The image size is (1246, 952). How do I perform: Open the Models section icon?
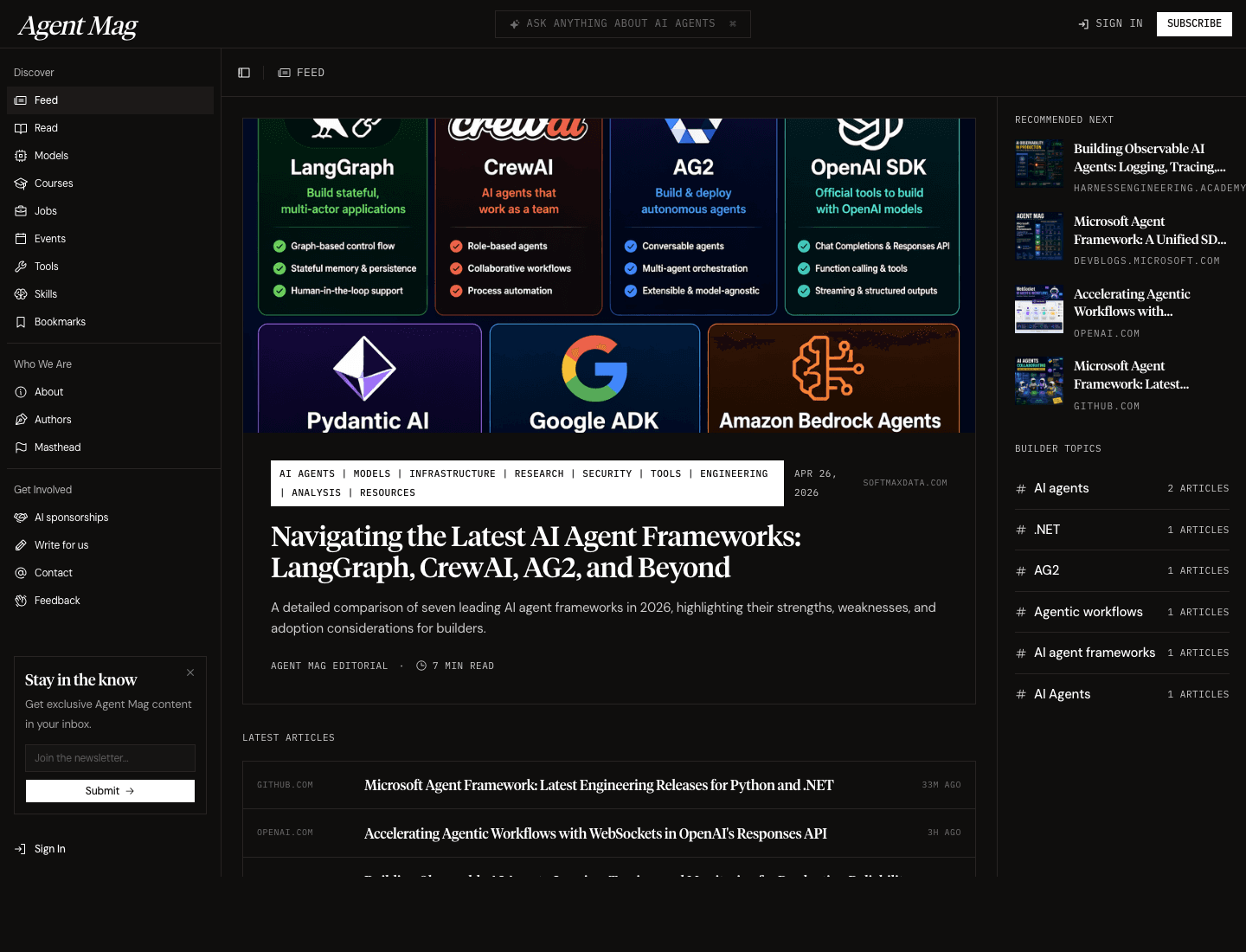pyautogui.click(x=21, y=156)
